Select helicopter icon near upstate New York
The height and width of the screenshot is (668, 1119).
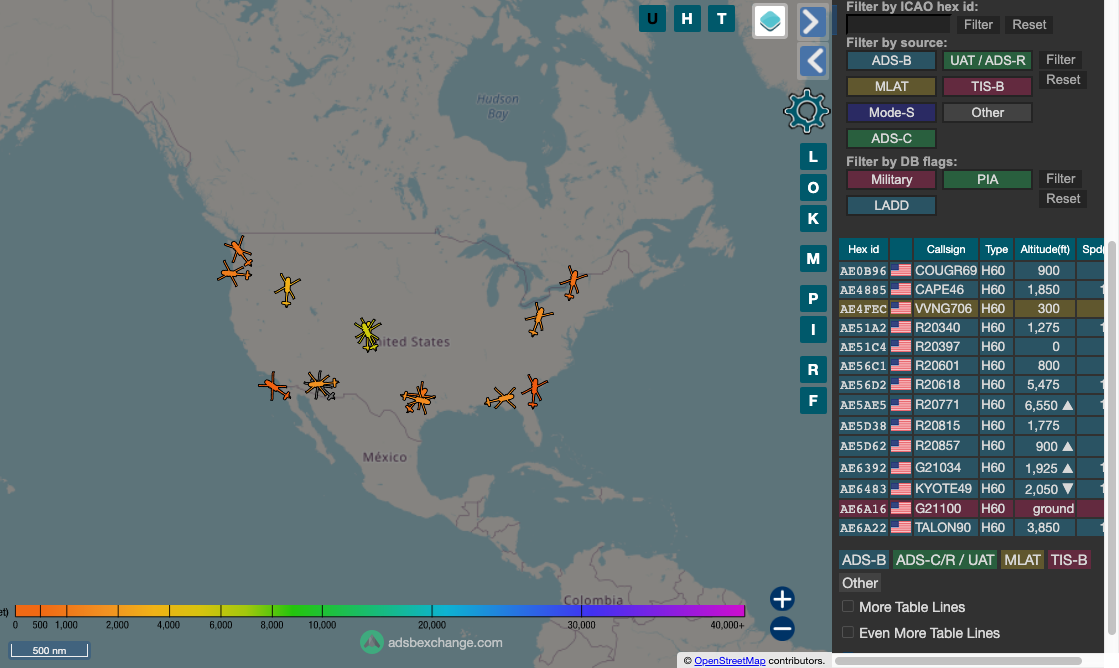coord(572,282)
